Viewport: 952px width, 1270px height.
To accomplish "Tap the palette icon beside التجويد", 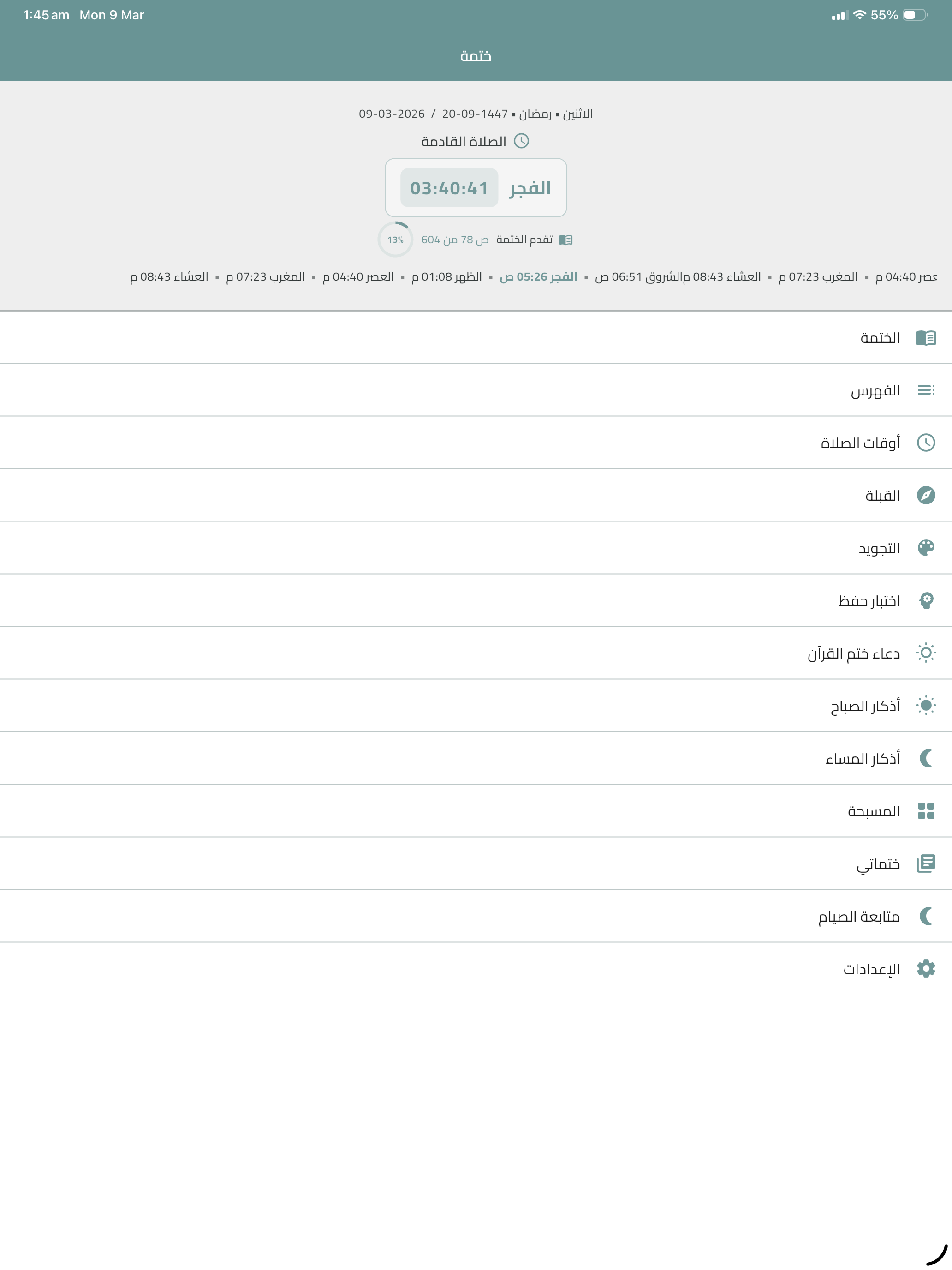I will (x=926, y=548).
